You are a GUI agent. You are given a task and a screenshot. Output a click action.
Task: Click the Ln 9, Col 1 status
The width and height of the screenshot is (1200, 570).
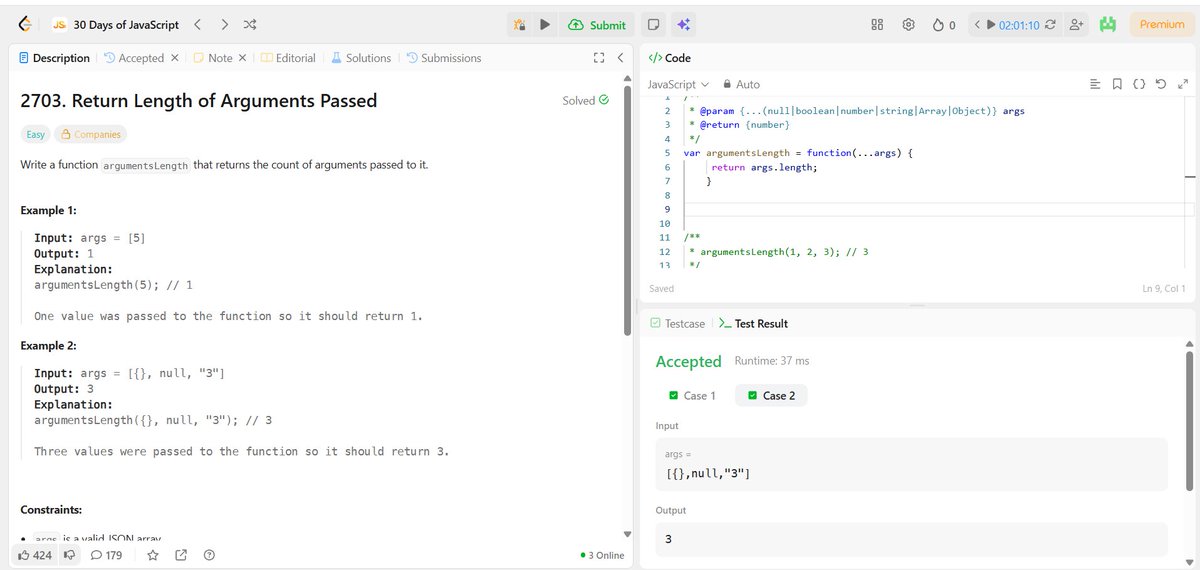pos(1163,288)
